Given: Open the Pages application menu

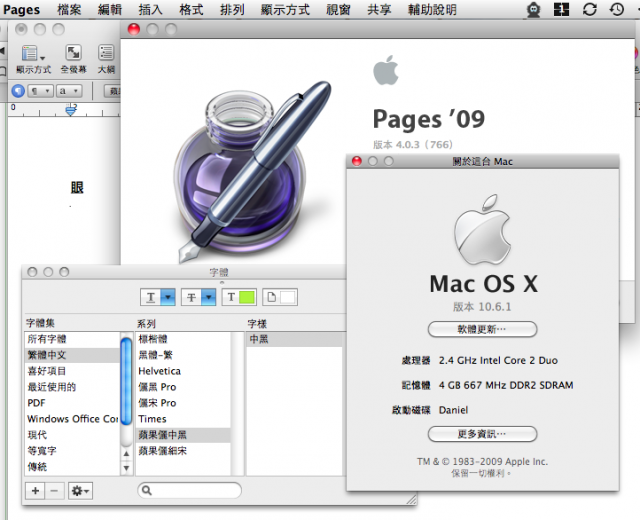Looking at the screenshot, I should 22,9.
